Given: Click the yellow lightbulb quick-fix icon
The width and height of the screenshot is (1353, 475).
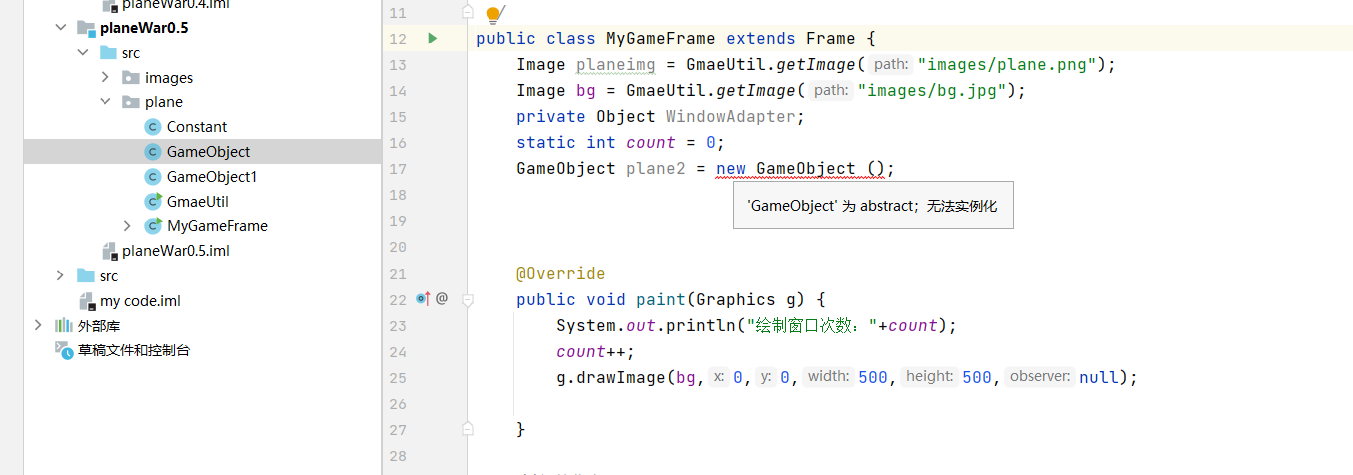Looking at the screenshot, I should tap(492, 14).
